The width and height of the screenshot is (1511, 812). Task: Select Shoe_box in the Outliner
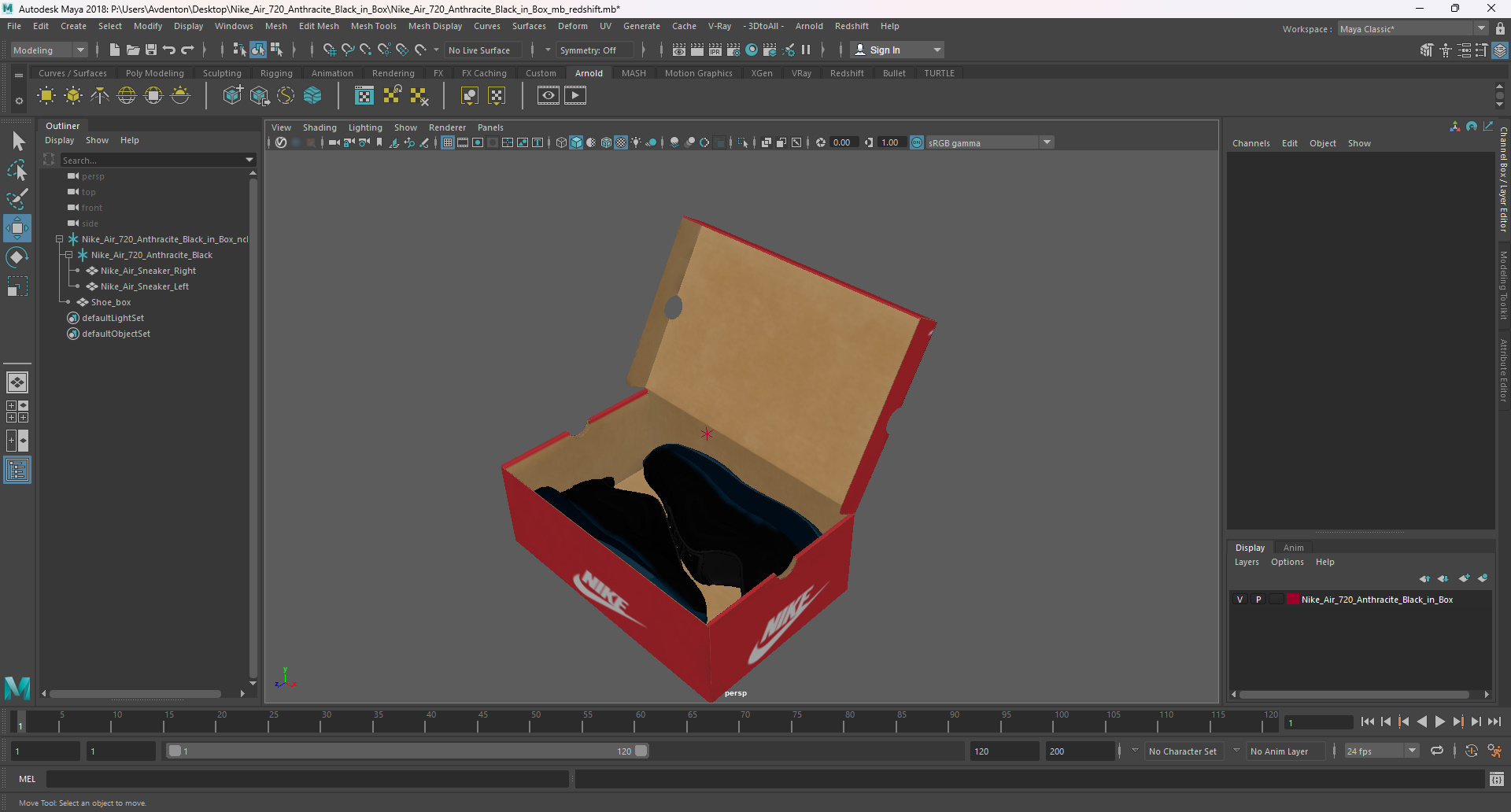(111, 302)
